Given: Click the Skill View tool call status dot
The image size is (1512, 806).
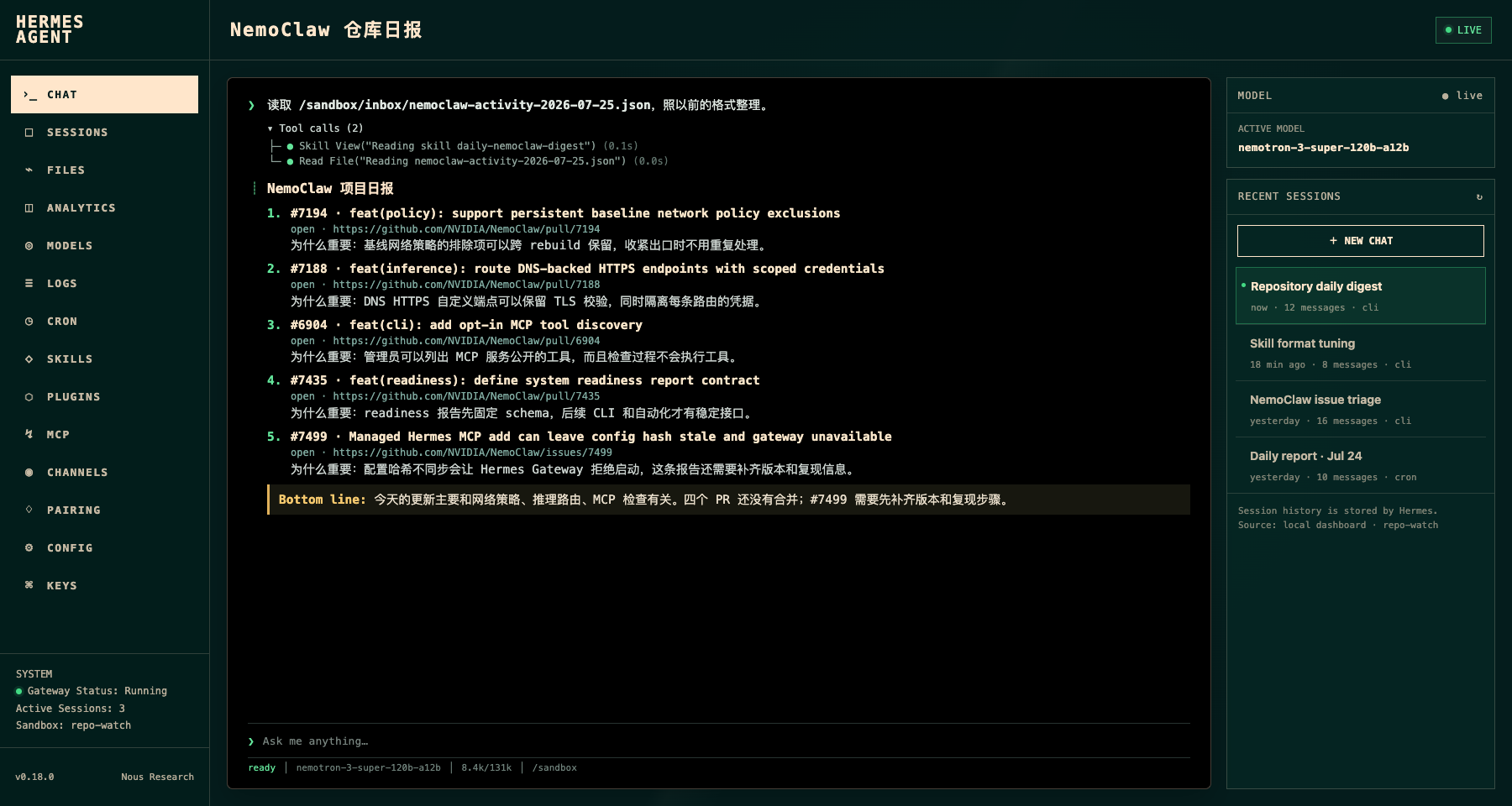Looking at the screenshot, I should 290,146.
